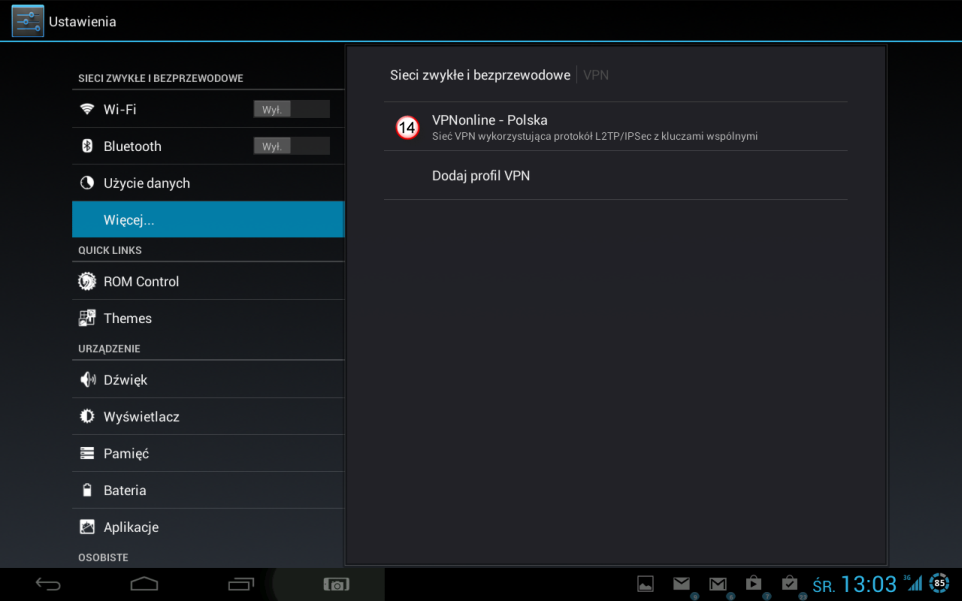The height and width of the screenshot is (601, 962).
Task: Tap the screenshot camera button
Action: (x=336, y=584)
